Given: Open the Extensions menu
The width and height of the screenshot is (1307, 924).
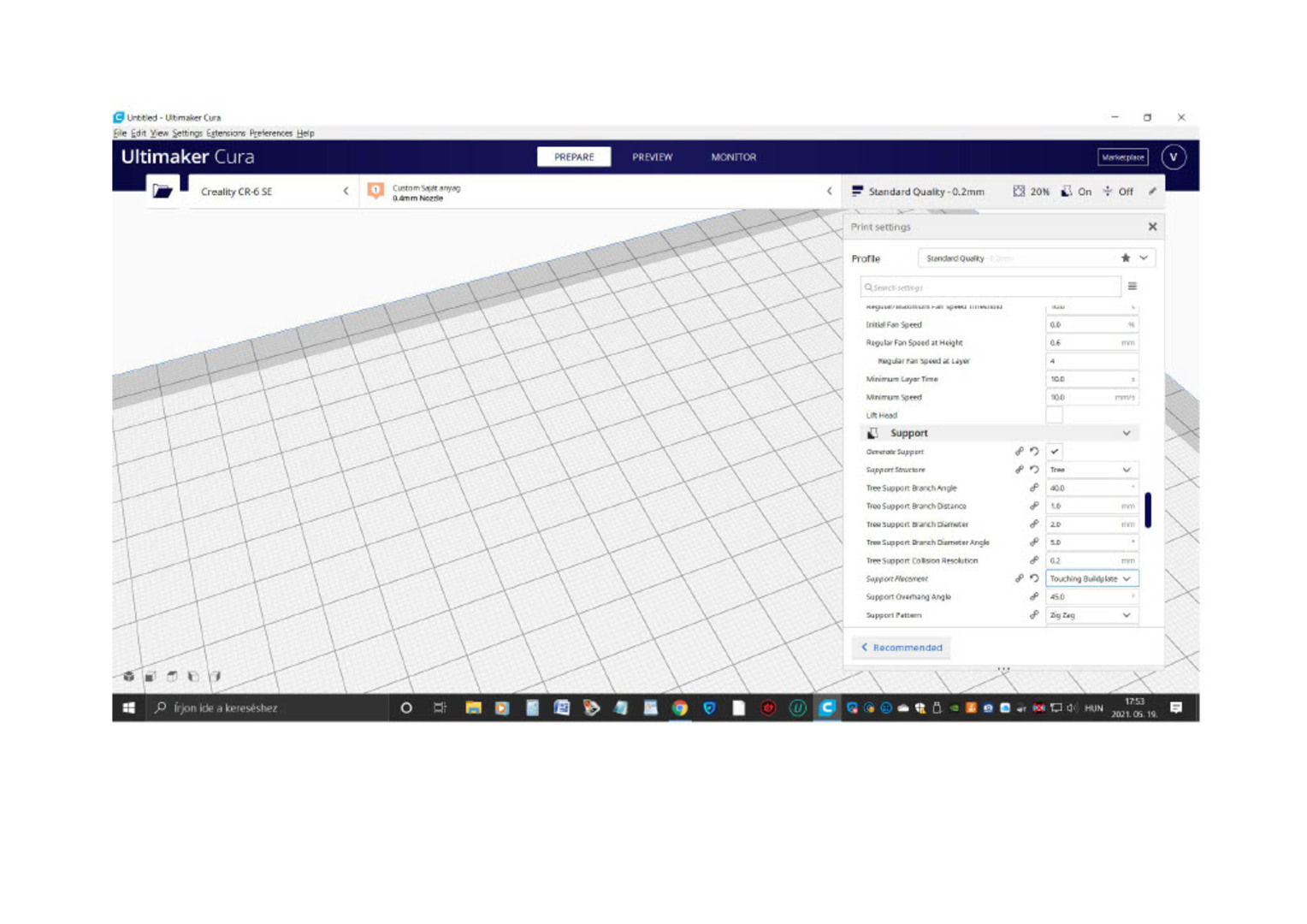Looking at the screenshot, I should 226,133.
